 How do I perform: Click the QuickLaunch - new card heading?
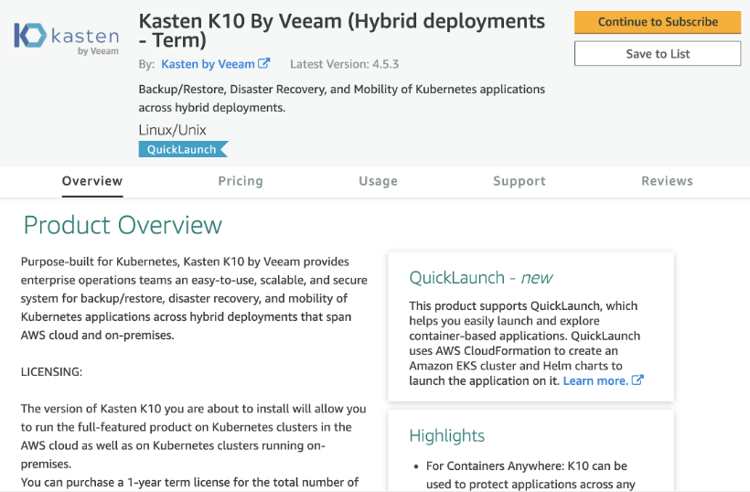481,277
